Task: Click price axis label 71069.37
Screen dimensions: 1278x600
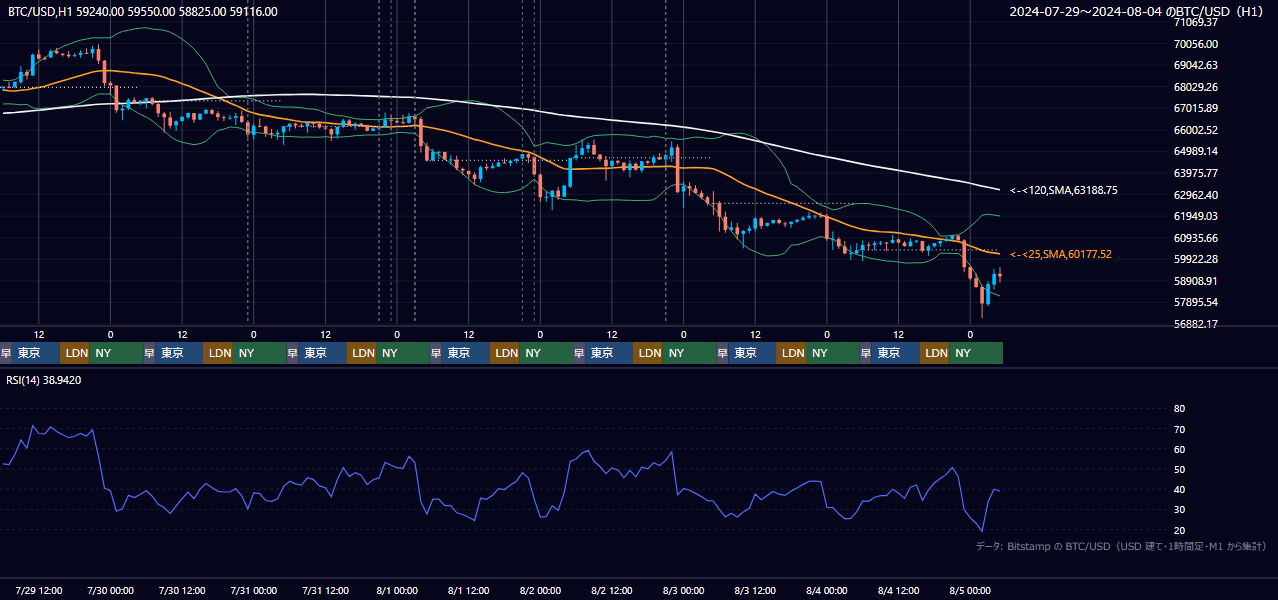Action: 1195,22
